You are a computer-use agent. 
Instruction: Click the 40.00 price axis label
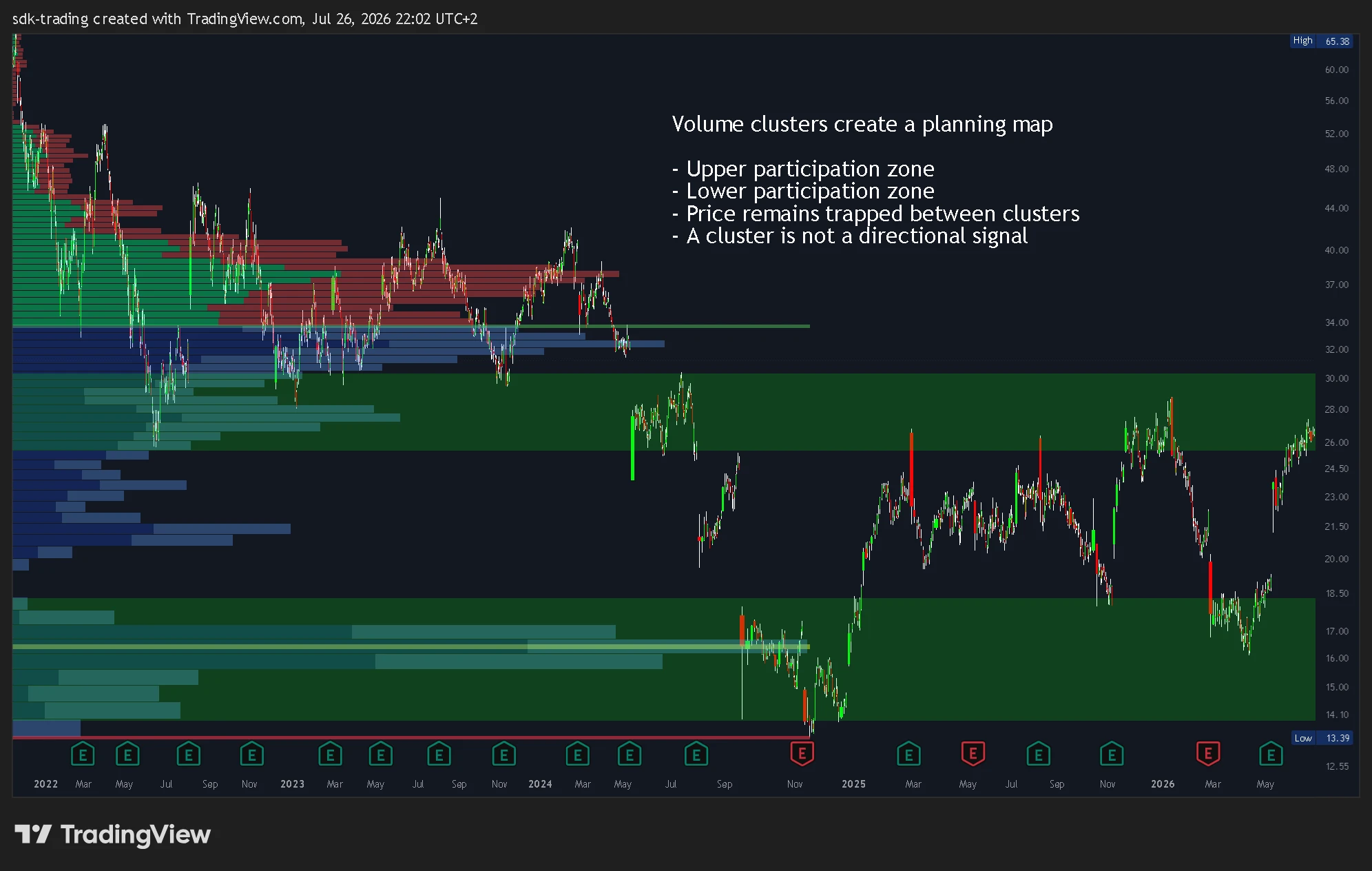[1336, 250]
